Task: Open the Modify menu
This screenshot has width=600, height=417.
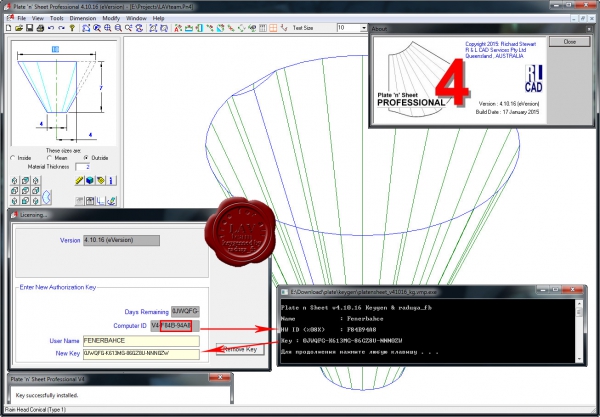Action: (x=111, y=18)
